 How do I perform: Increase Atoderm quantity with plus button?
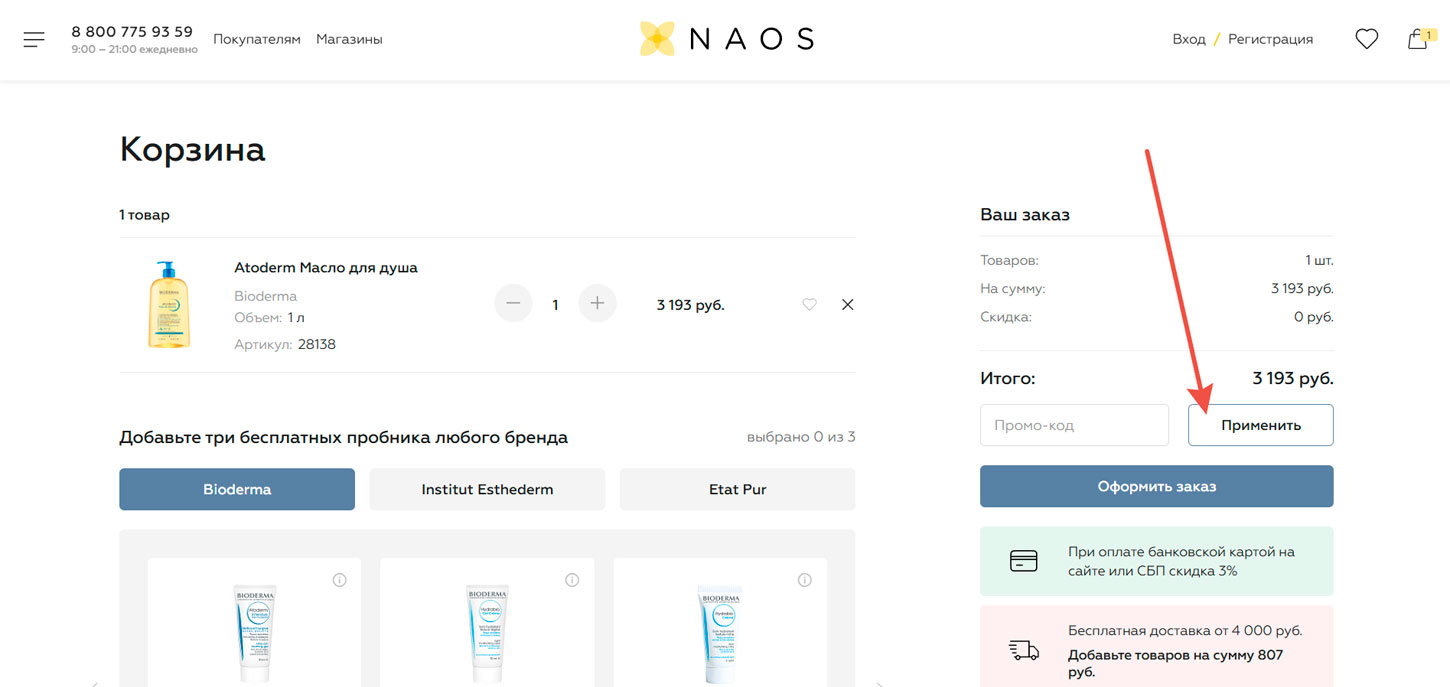(x=598, y=304)
